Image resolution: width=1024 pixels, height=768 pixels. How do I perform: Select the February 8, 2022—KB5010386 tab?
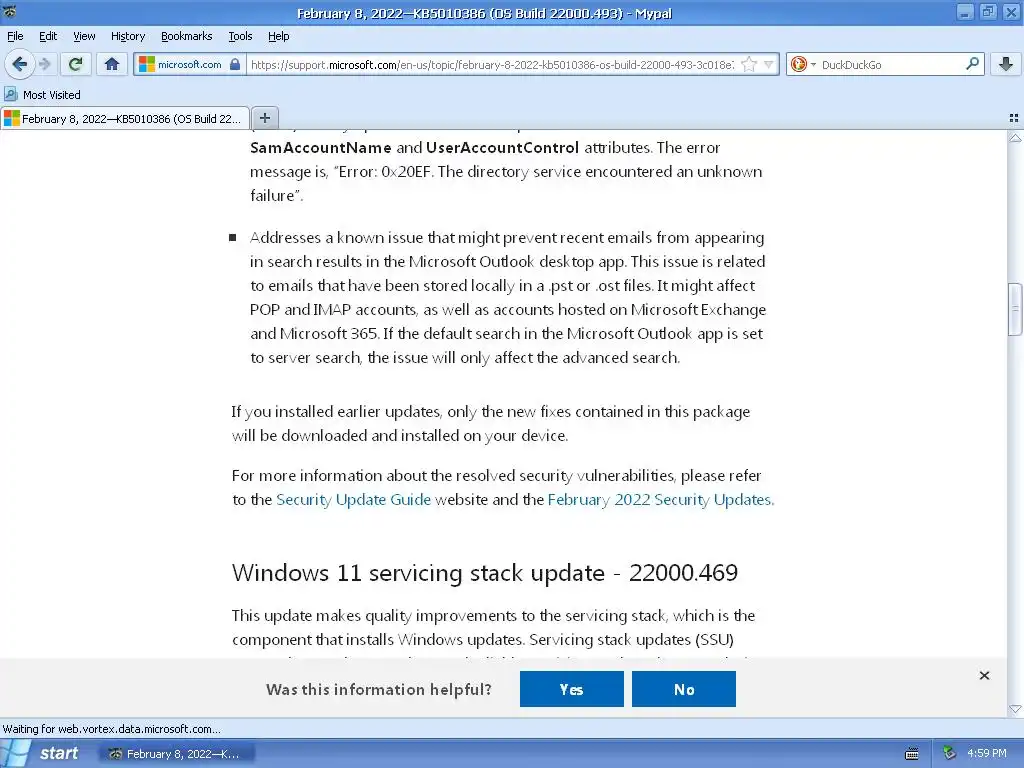125,118
